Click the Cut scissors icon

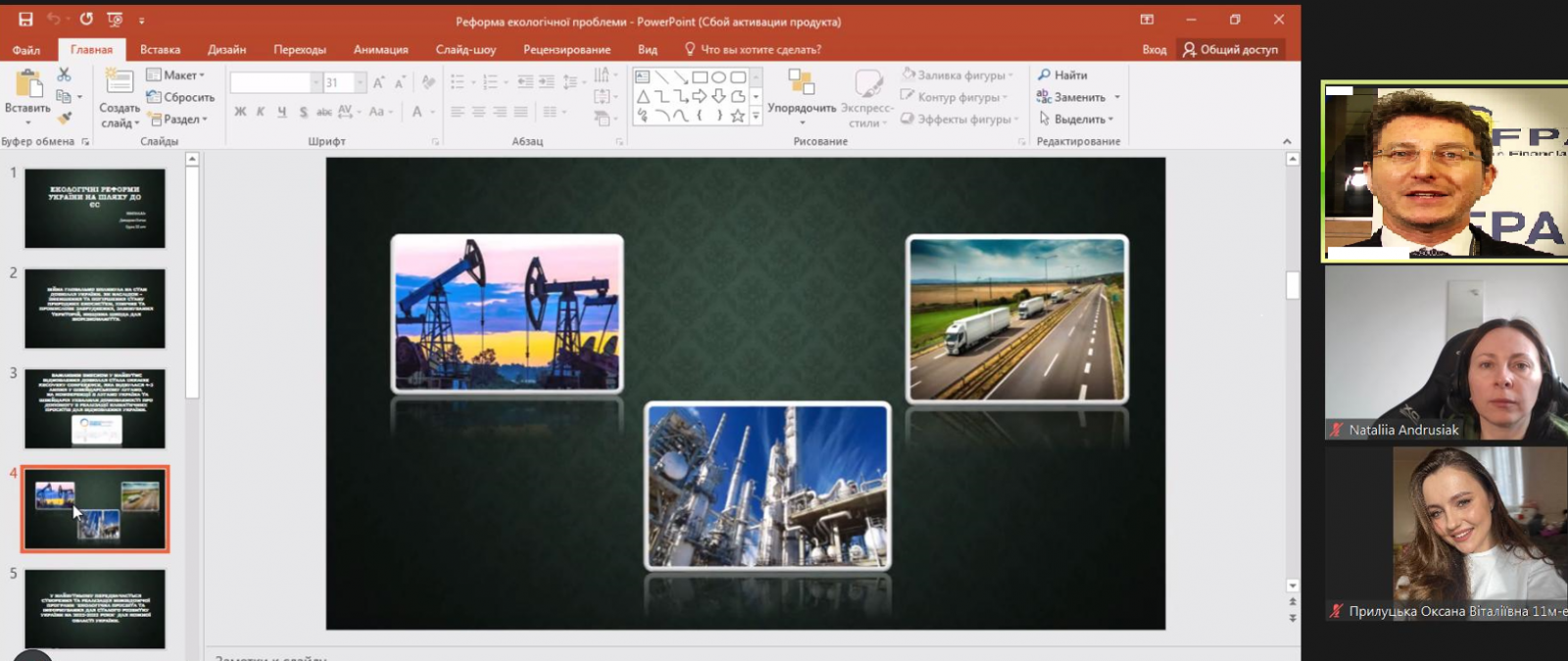coord(64,75)
